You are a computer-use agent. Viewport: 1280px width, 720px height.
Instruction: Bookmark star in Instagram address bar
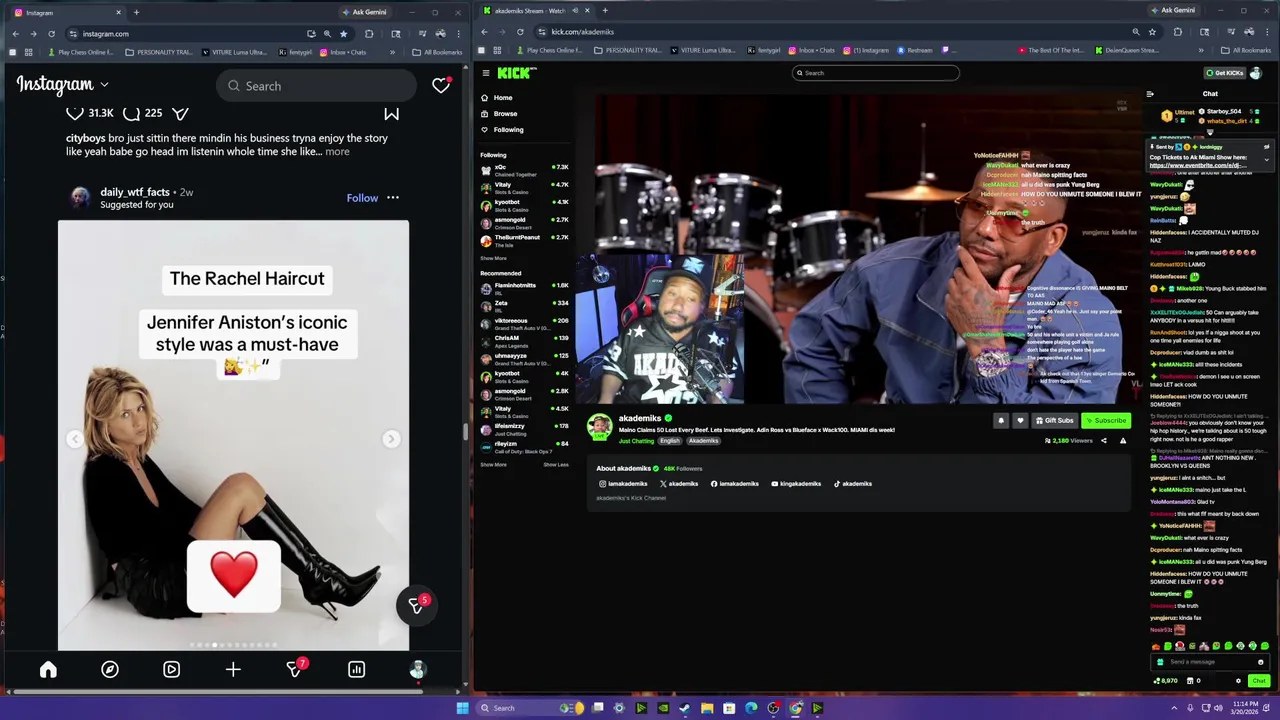pos(343,34)
